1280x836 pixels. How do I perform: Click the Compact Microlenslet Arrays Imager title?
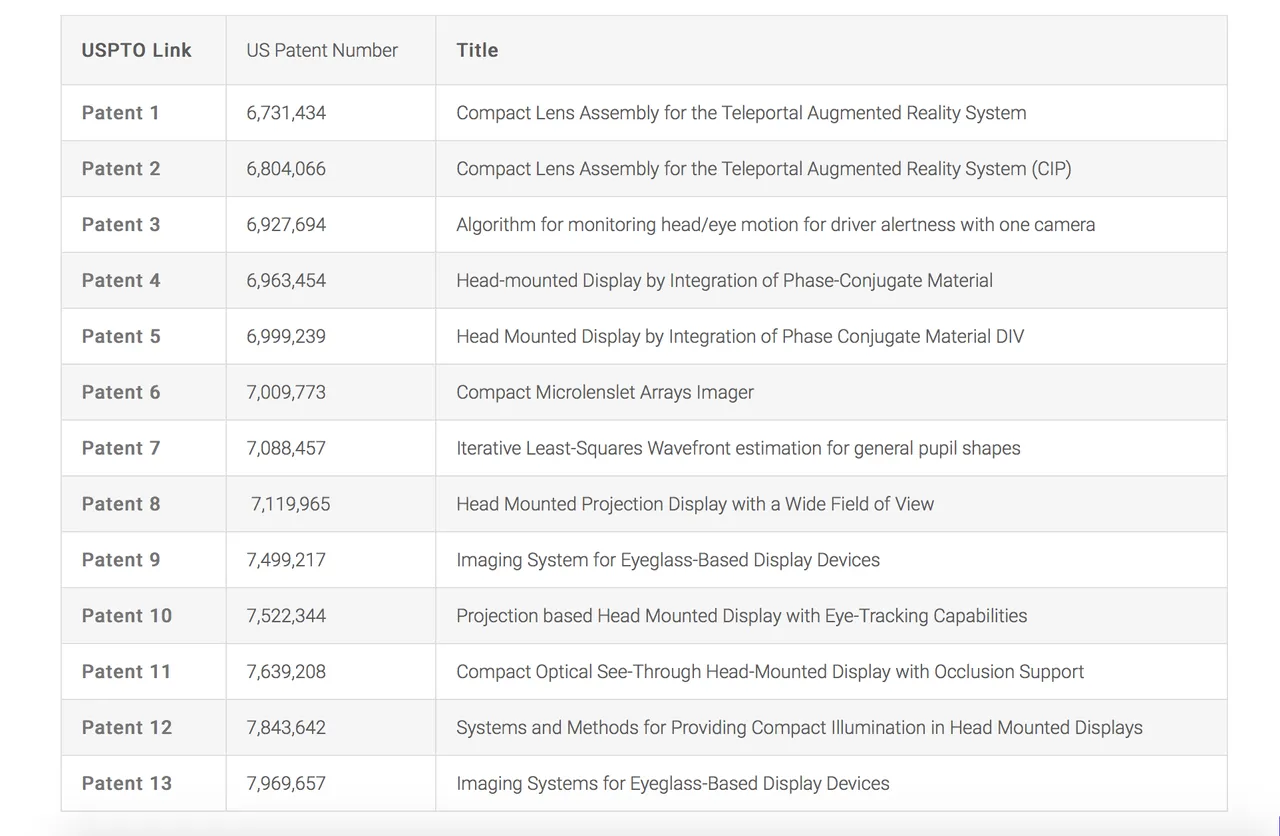(x=605, y=393)
